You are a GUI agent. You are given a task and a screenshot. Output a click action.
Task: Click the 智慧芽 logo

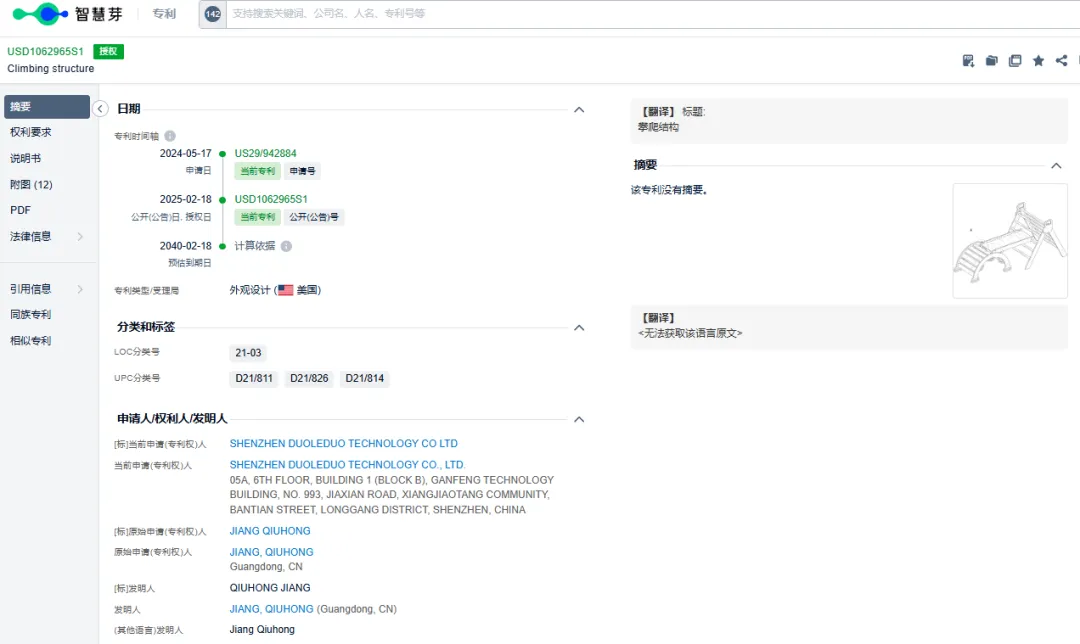68,14
